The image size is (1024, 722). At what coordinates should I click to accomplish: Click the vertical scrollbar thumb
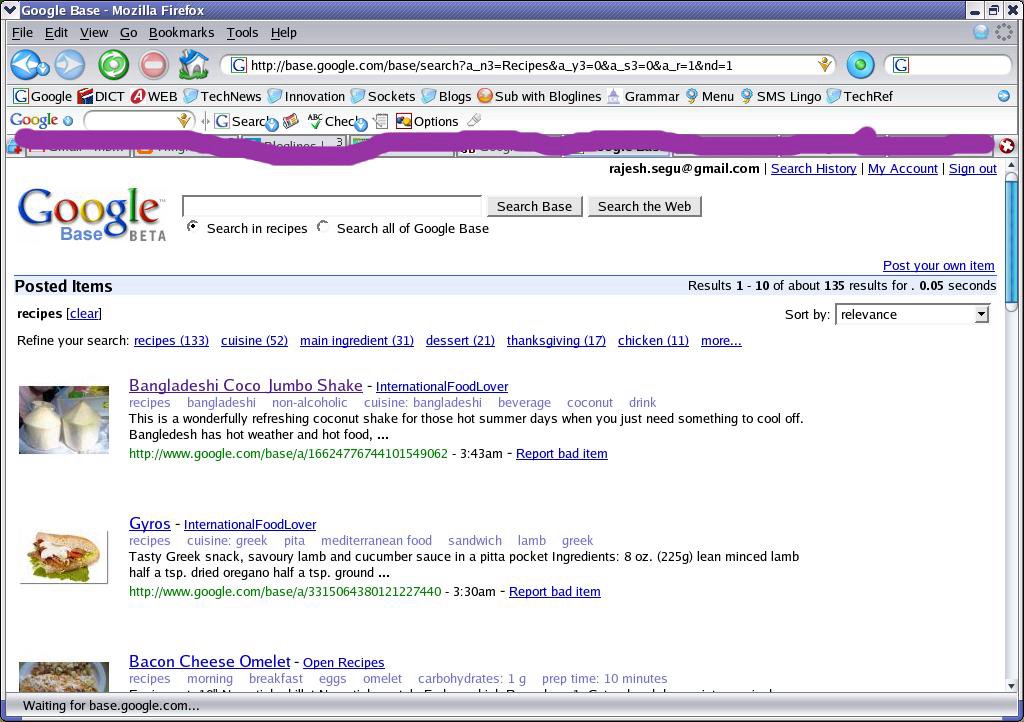1011,242
